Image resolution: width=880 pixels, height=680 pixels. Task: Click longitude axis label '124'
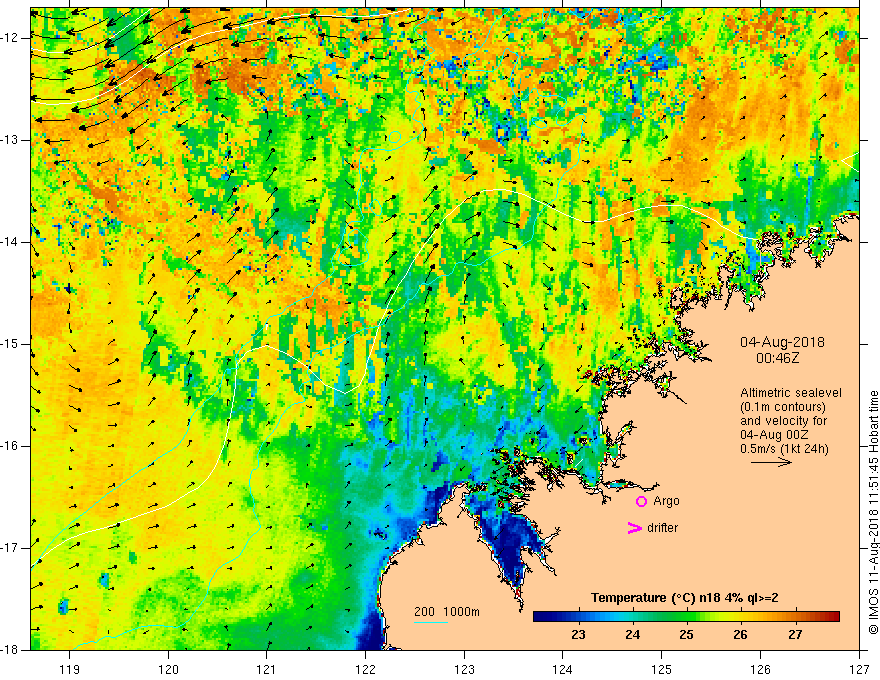(563, 669)
